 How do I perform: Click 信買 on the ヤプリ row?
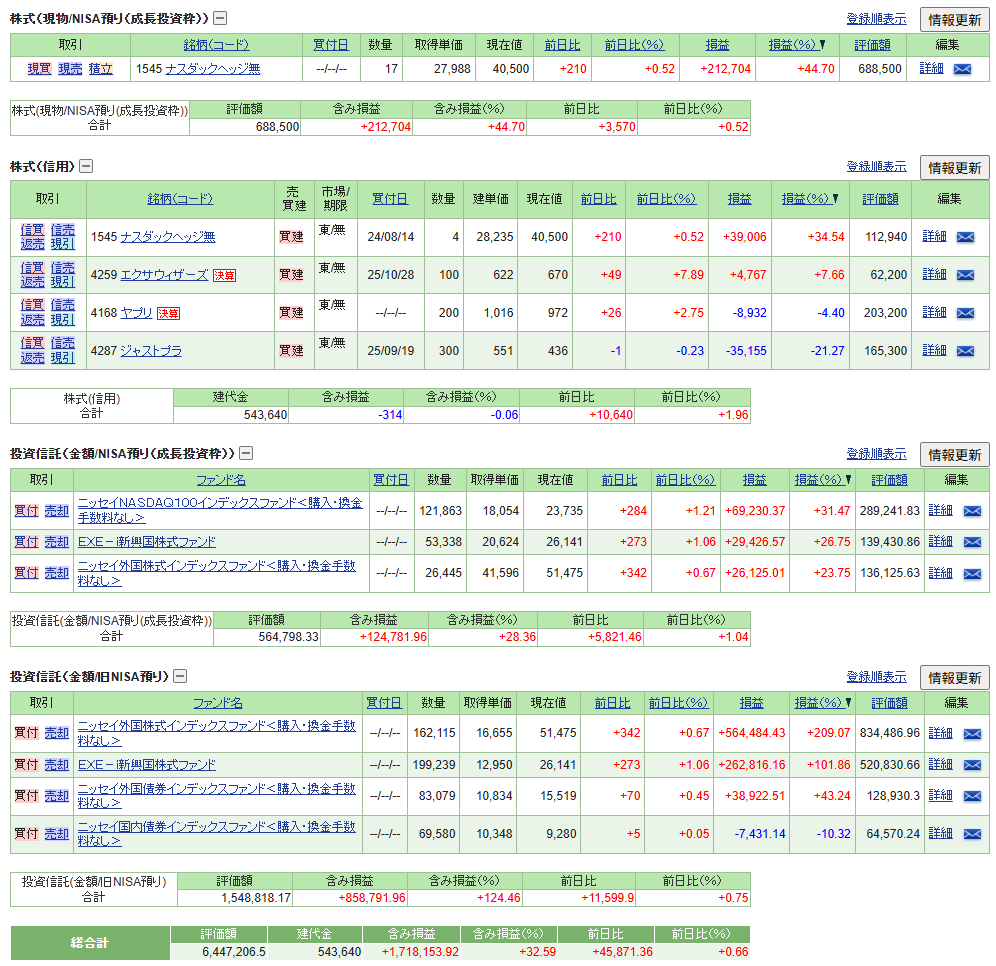click(x=31, y=305)
